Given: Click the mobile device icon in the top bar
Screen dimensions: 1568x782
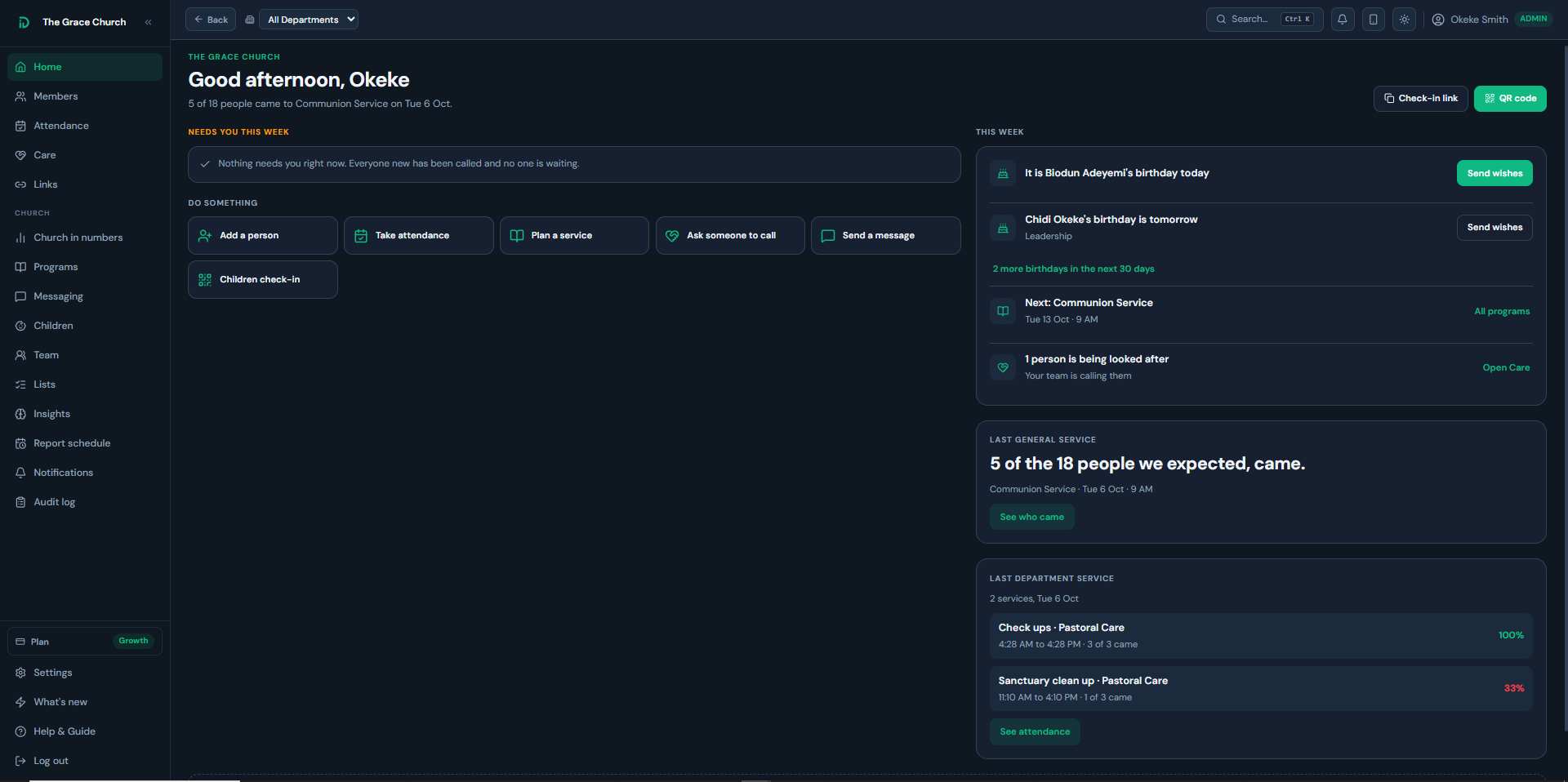Looking at the screenshot, I should (1373, 20).
